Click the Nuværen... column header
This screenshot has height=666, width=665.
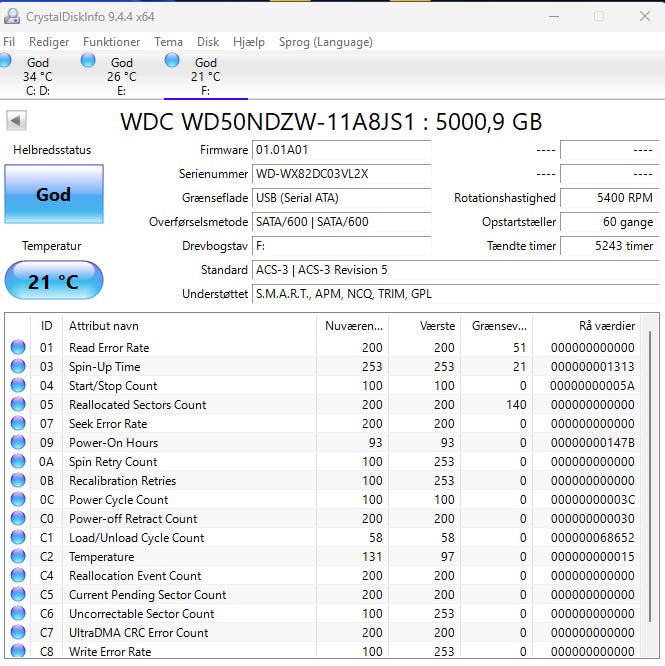tap(352, 326)
